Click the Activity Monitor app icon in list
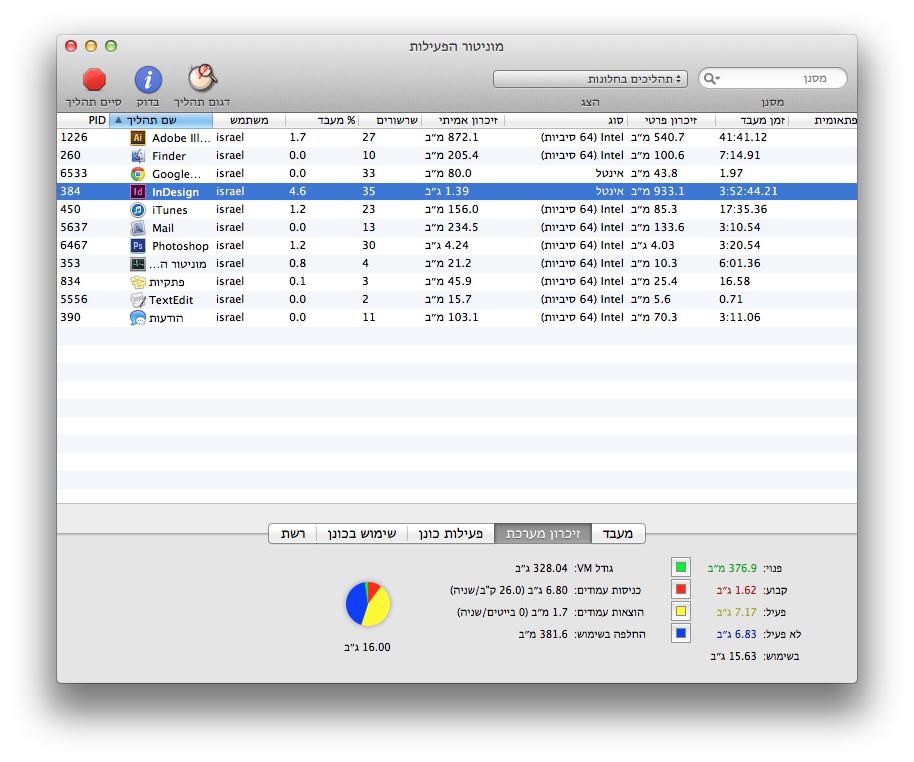This screenshot has height=762, width=914. (138, 264)
